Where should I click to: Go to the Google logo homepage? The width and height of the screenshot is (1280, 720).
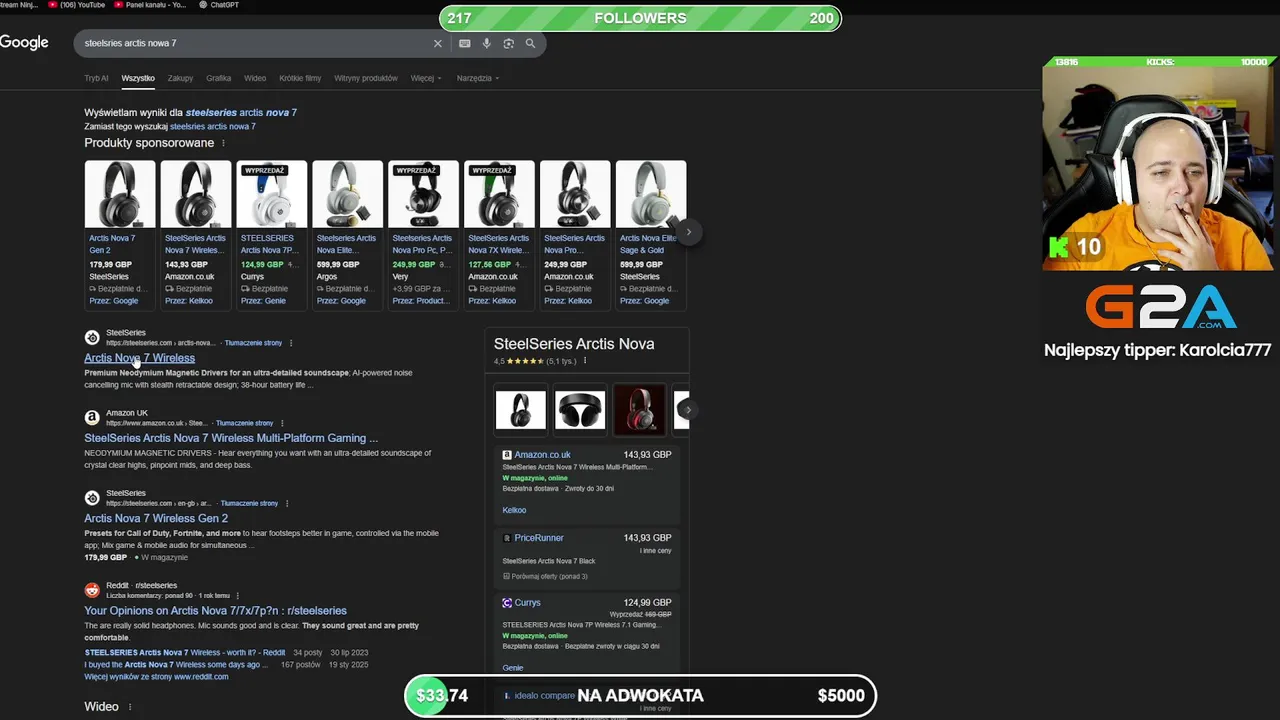click(x=24, y=42)
